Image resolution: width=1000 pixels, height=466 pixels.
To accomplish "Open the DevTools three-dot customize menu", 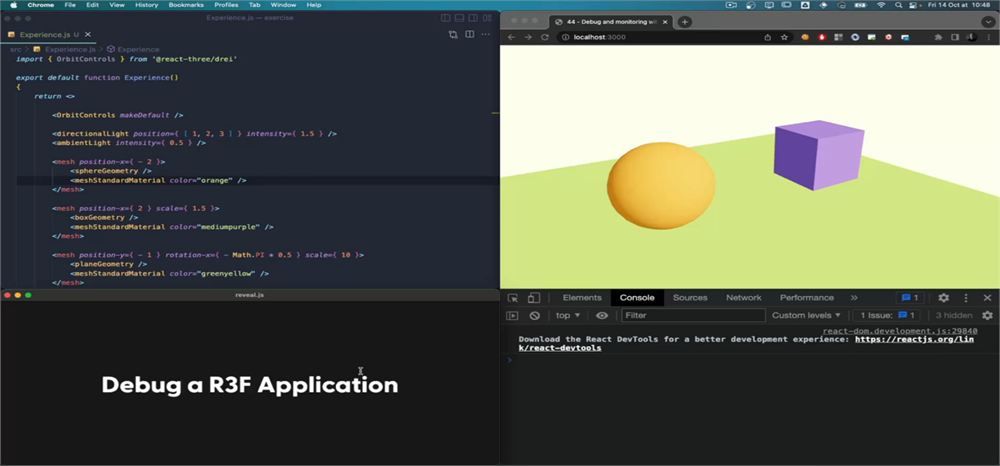I will pos(966,298).
